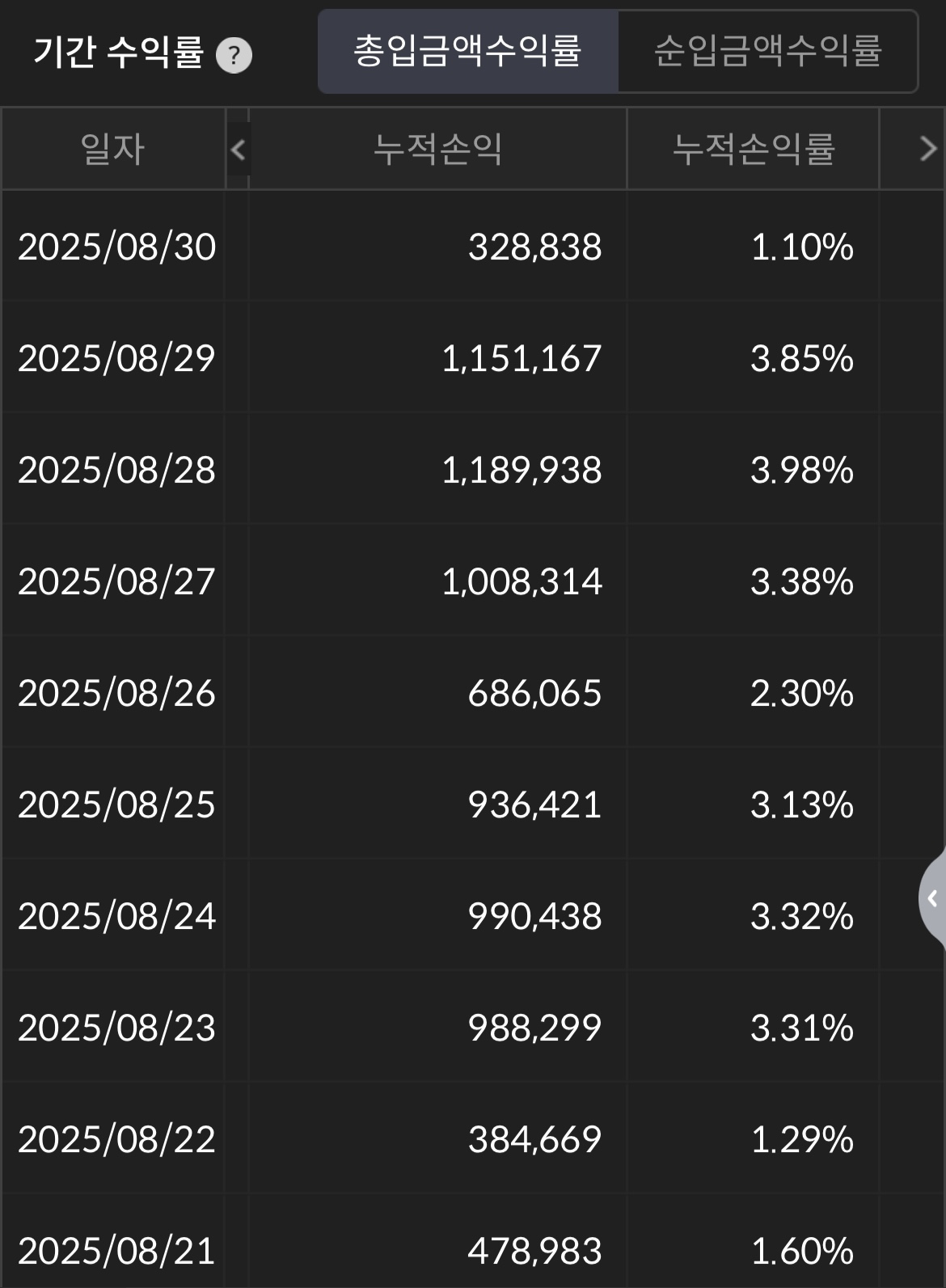The width and height of the screenshot is (946, 1288).
Task: Open the help question mark icon
Action: pyautogui.click(x=234, y=56)
